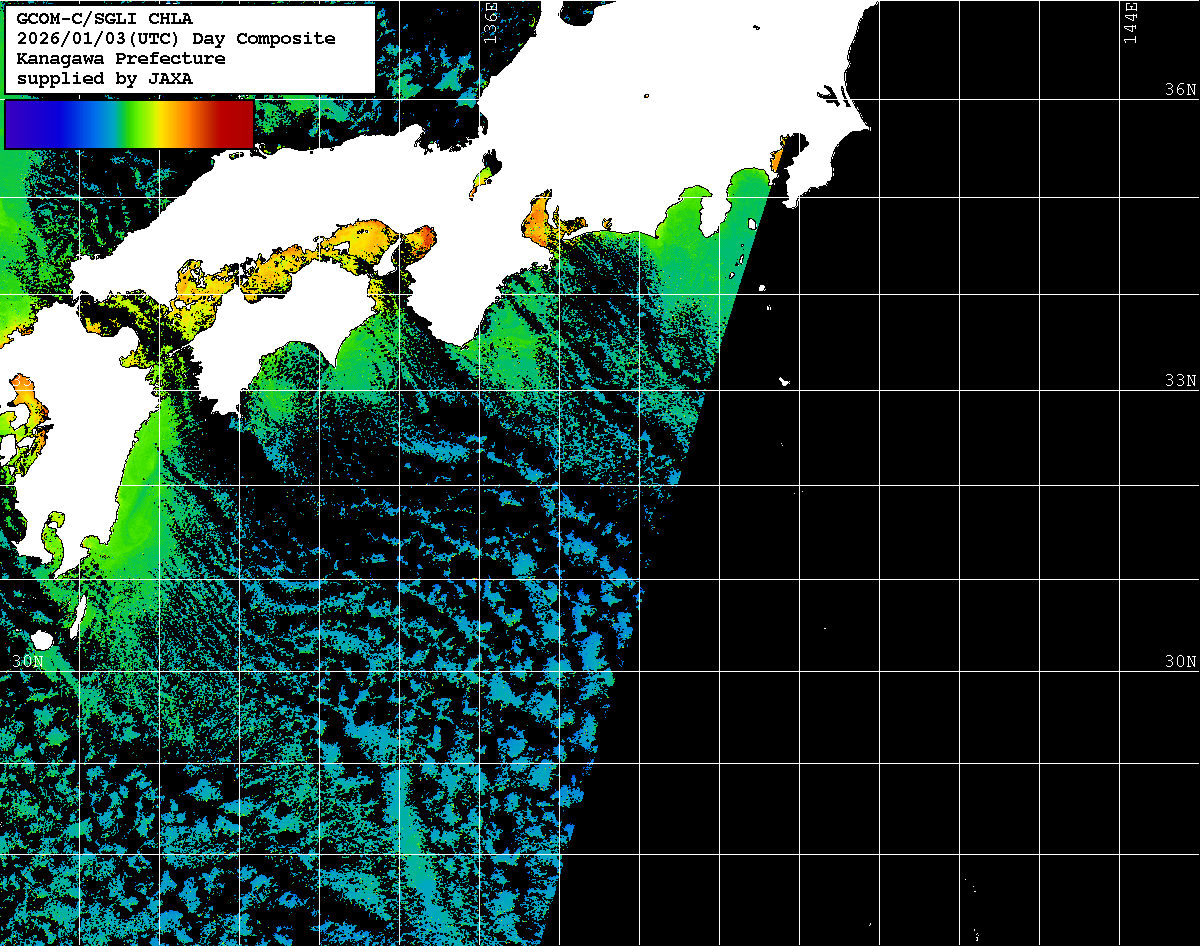Viewport: 1200px width, 946px height.
Task: Click the "supplied by JAXA" credit text
Action: pyautogui.click(x=104, y=78)
